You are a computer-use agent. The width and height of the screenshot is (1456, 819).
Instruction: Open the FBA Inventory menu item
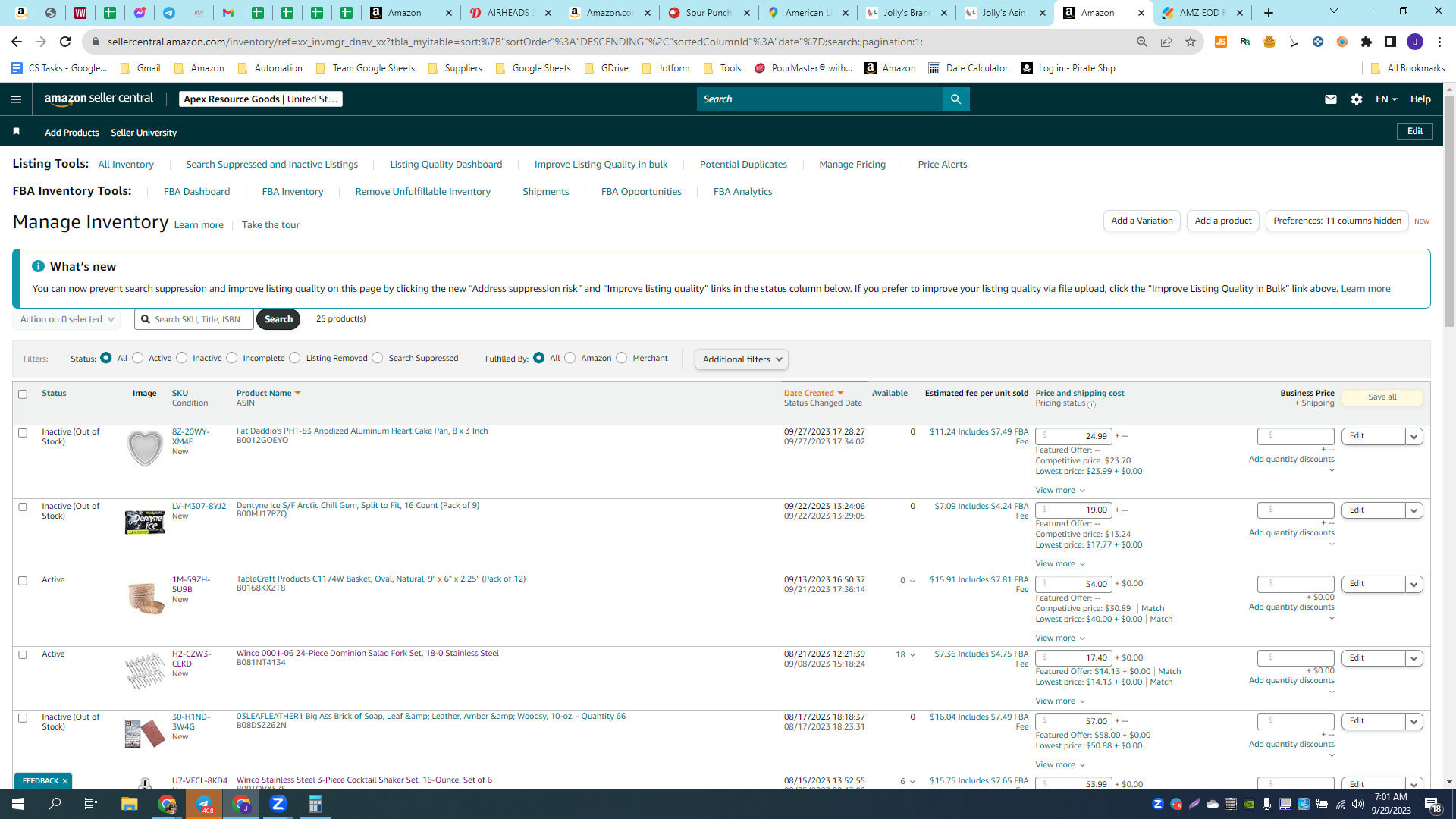[293, 192]
